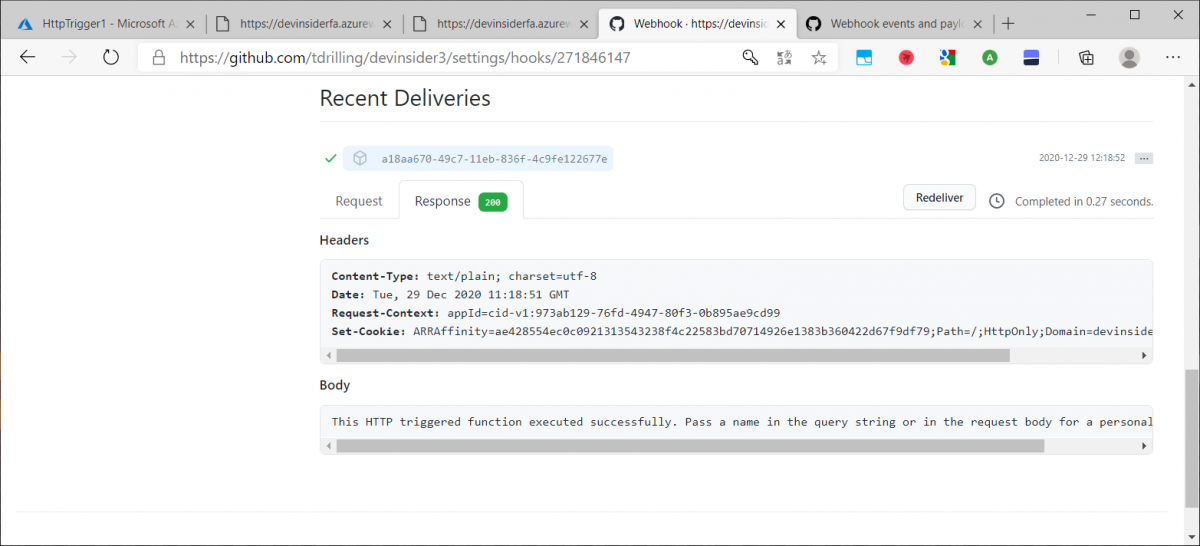
Task: Click the green 'A' extension icon
Action: [x=989, y=58]
